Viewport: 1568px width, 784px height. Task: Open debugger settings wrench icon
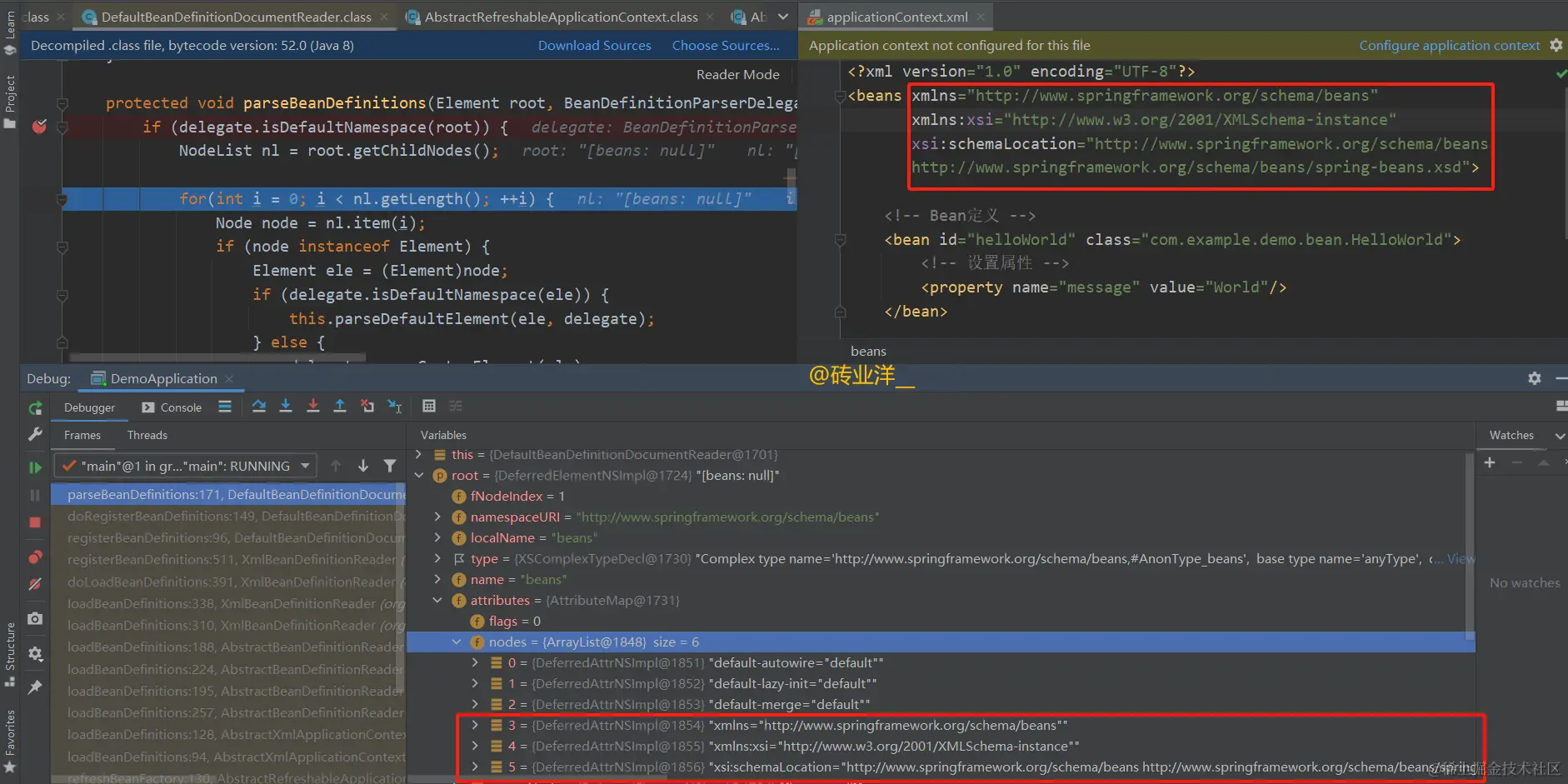coord(35,434)
